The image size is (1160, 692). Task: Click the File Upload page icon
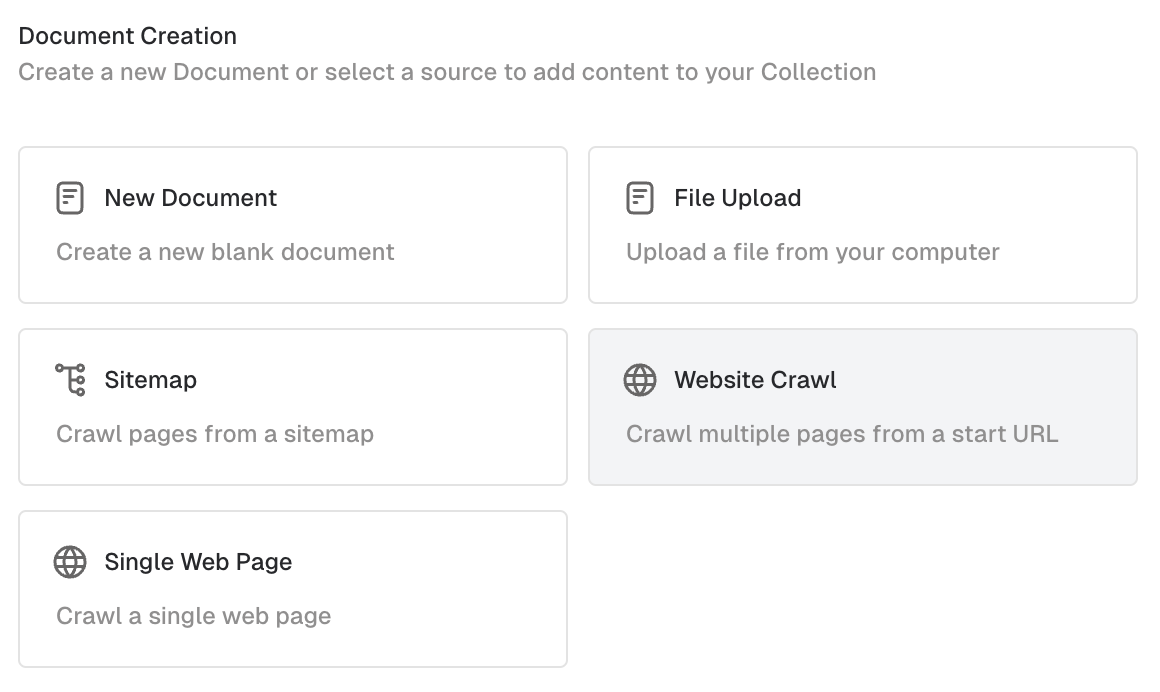640,198
